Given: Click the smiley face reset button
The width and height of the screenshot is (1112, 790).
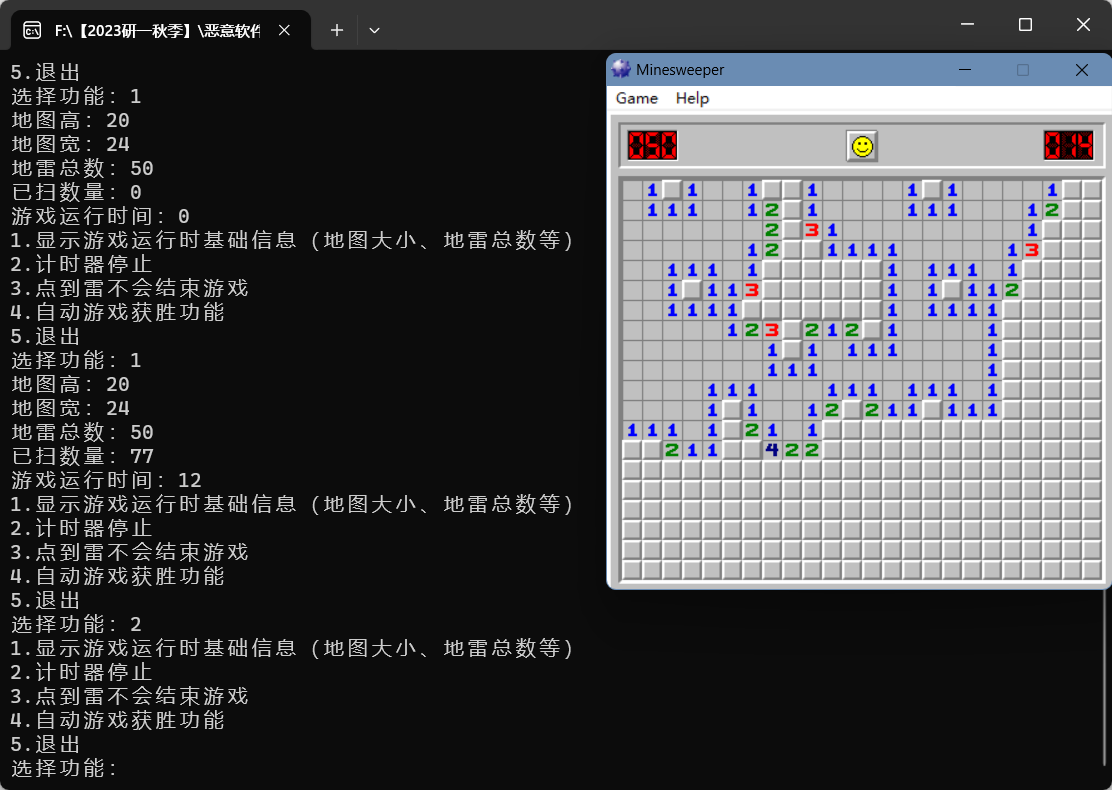Looking at the screenshot, I should click(861, 146).
